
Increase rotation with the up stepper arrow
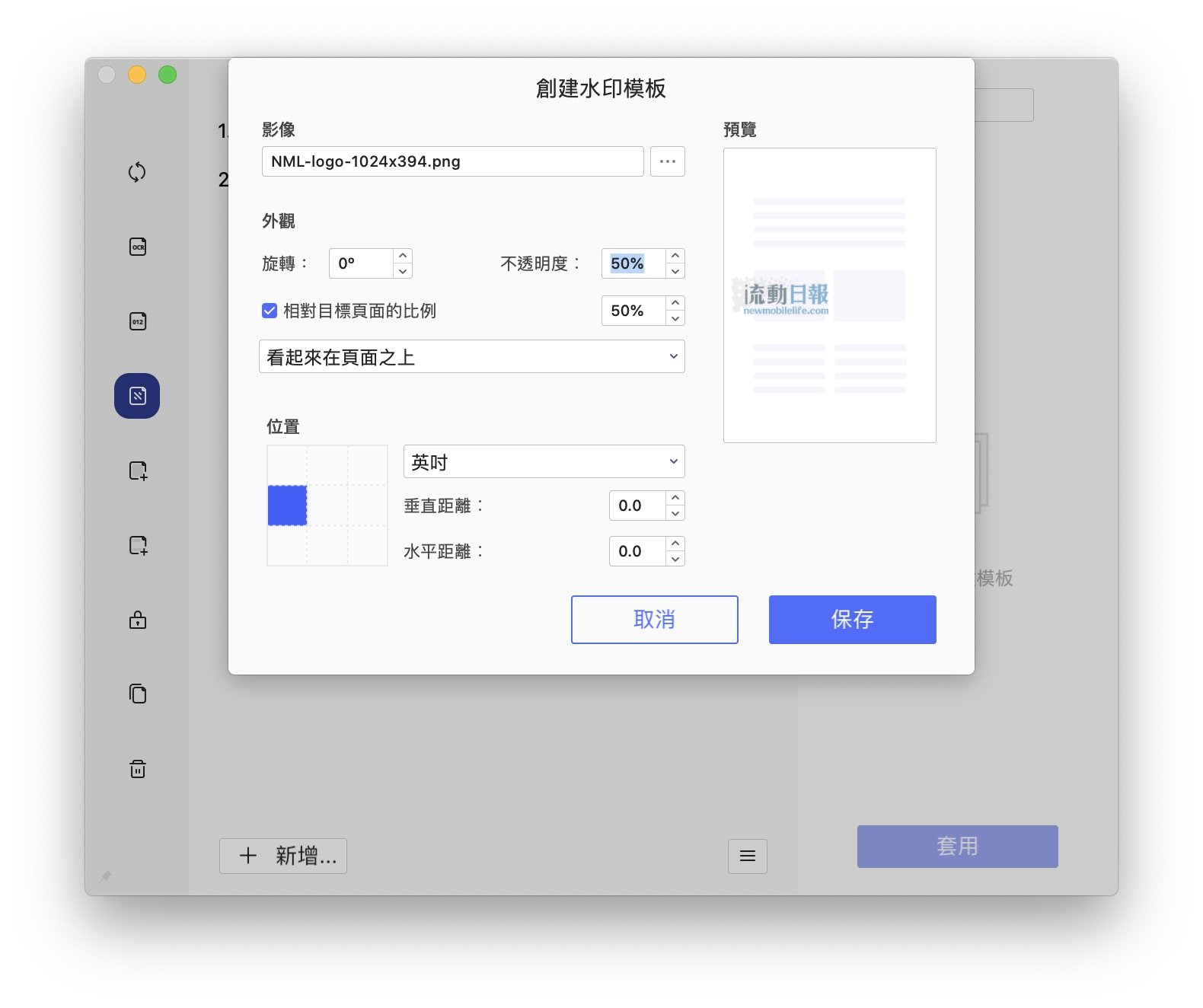coord(403,256)
